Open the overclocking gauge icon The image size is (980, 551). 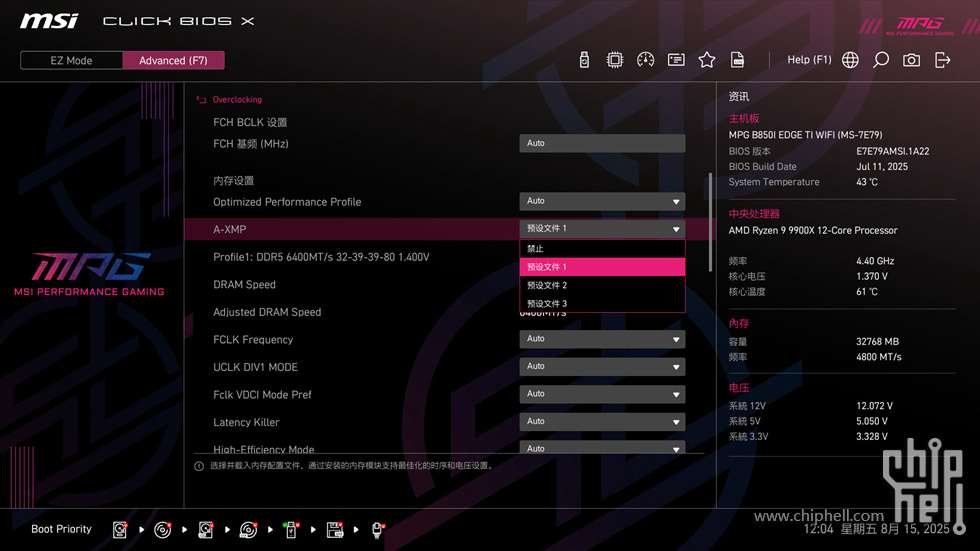point(645,60)
